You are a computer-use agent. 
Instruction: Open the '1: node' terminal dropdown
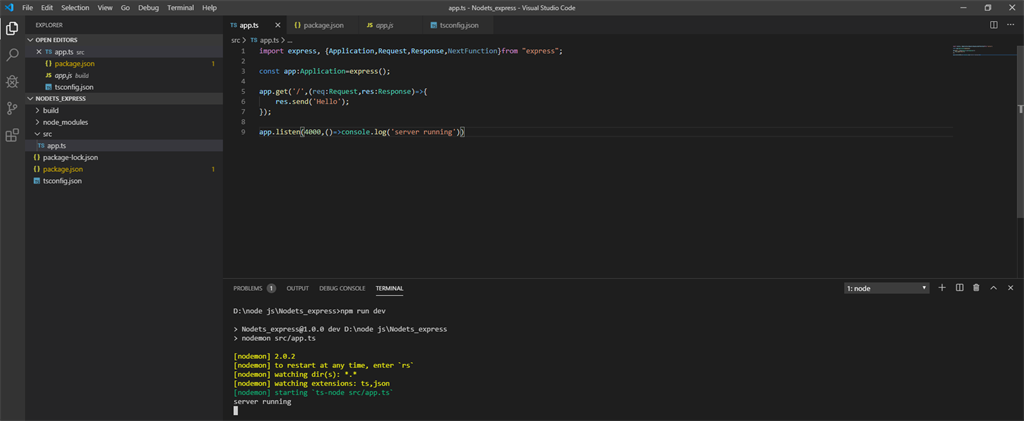886,288
